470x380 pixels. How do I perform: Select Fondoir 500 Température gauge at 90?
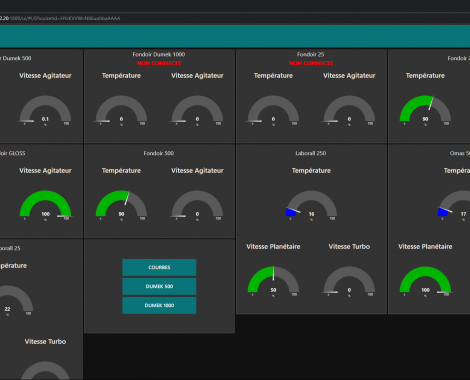click(x=121, y=206)
